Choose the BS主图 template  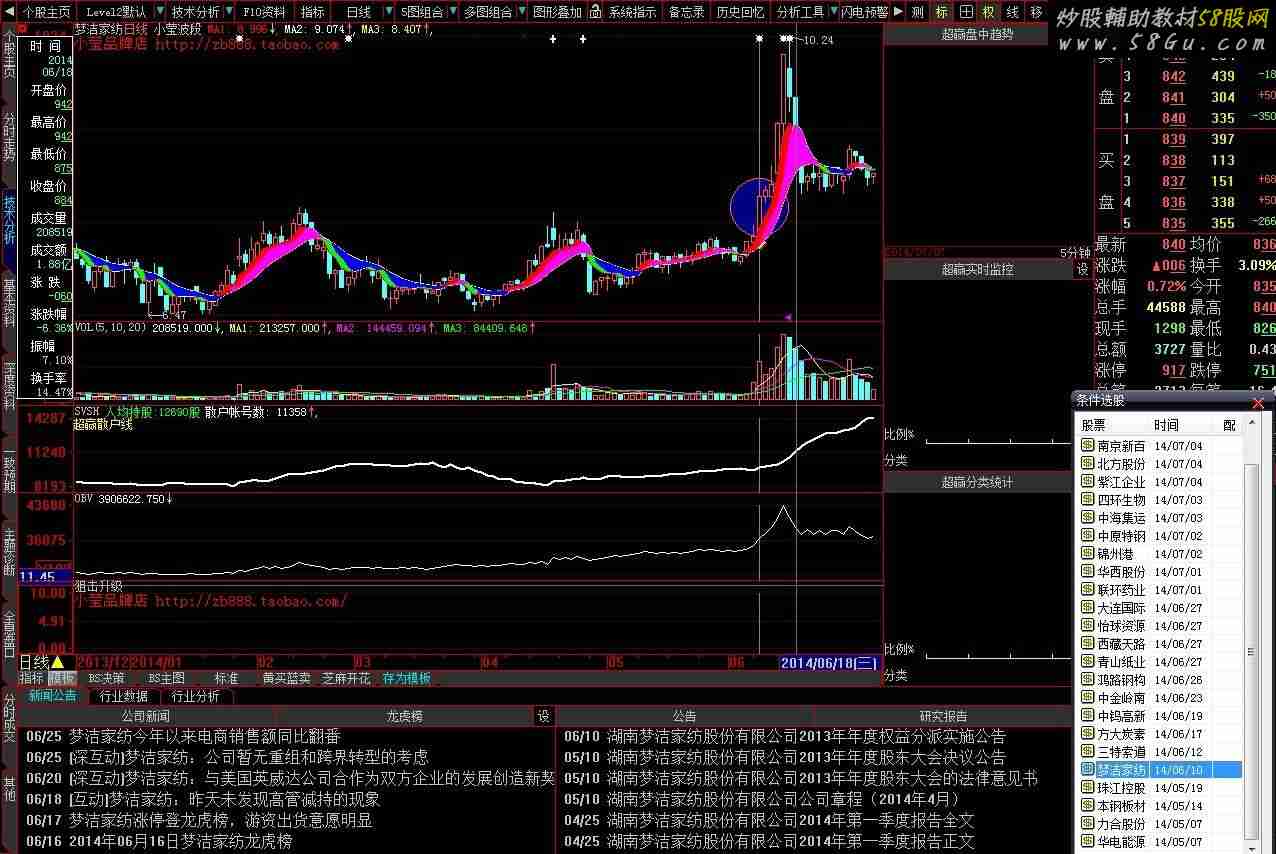click(x=166, y=678)
